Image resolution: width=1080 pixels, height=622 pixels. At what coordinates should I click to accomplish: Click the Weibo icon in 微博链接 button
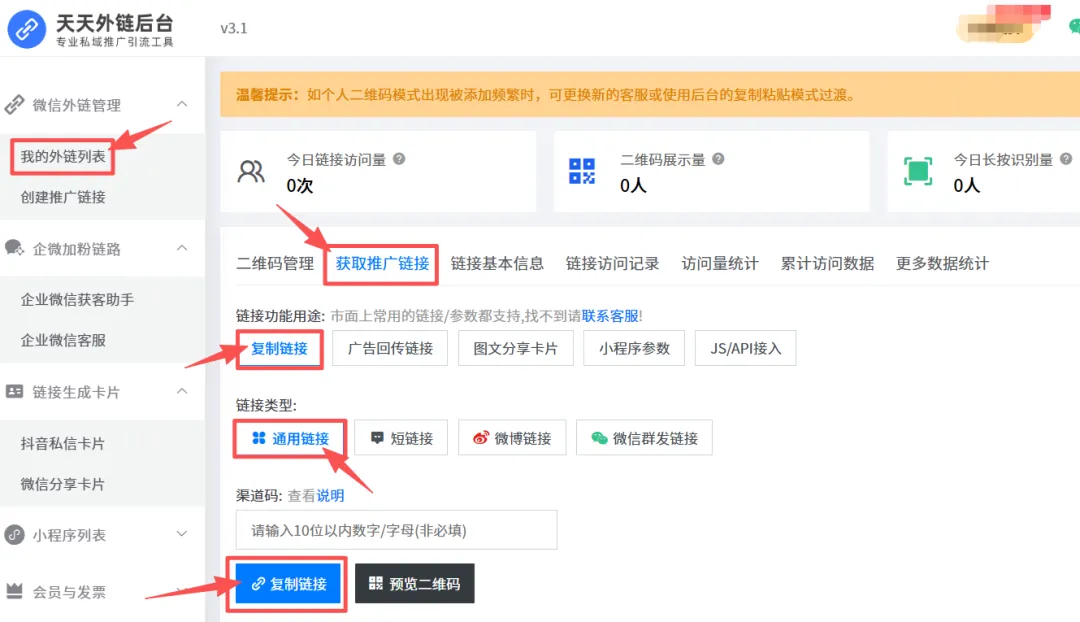click(481, 438)
